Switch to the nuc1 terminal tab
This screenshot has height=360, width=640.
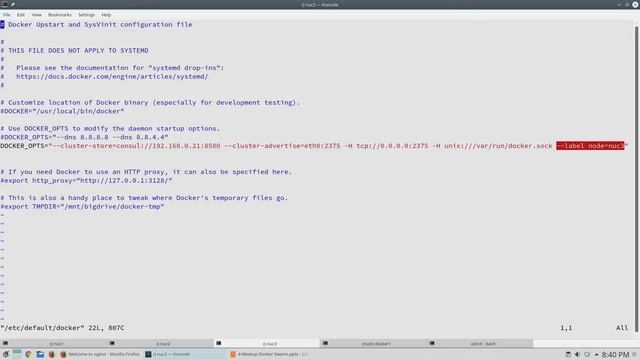click(x=53, y=344)
